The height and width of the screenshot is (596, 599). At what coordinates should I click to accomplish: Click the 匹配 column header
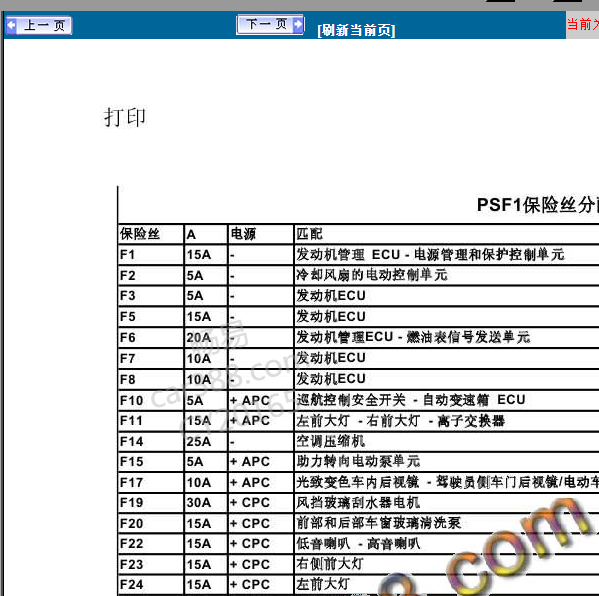309,234
